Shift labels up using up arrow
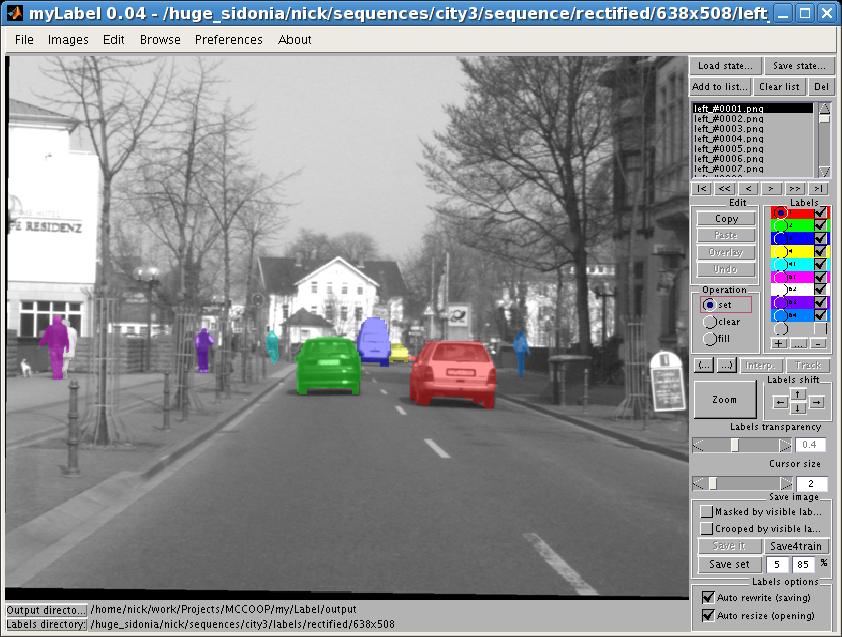The height and width of the screenshot is (637, 842). [798, 395]
